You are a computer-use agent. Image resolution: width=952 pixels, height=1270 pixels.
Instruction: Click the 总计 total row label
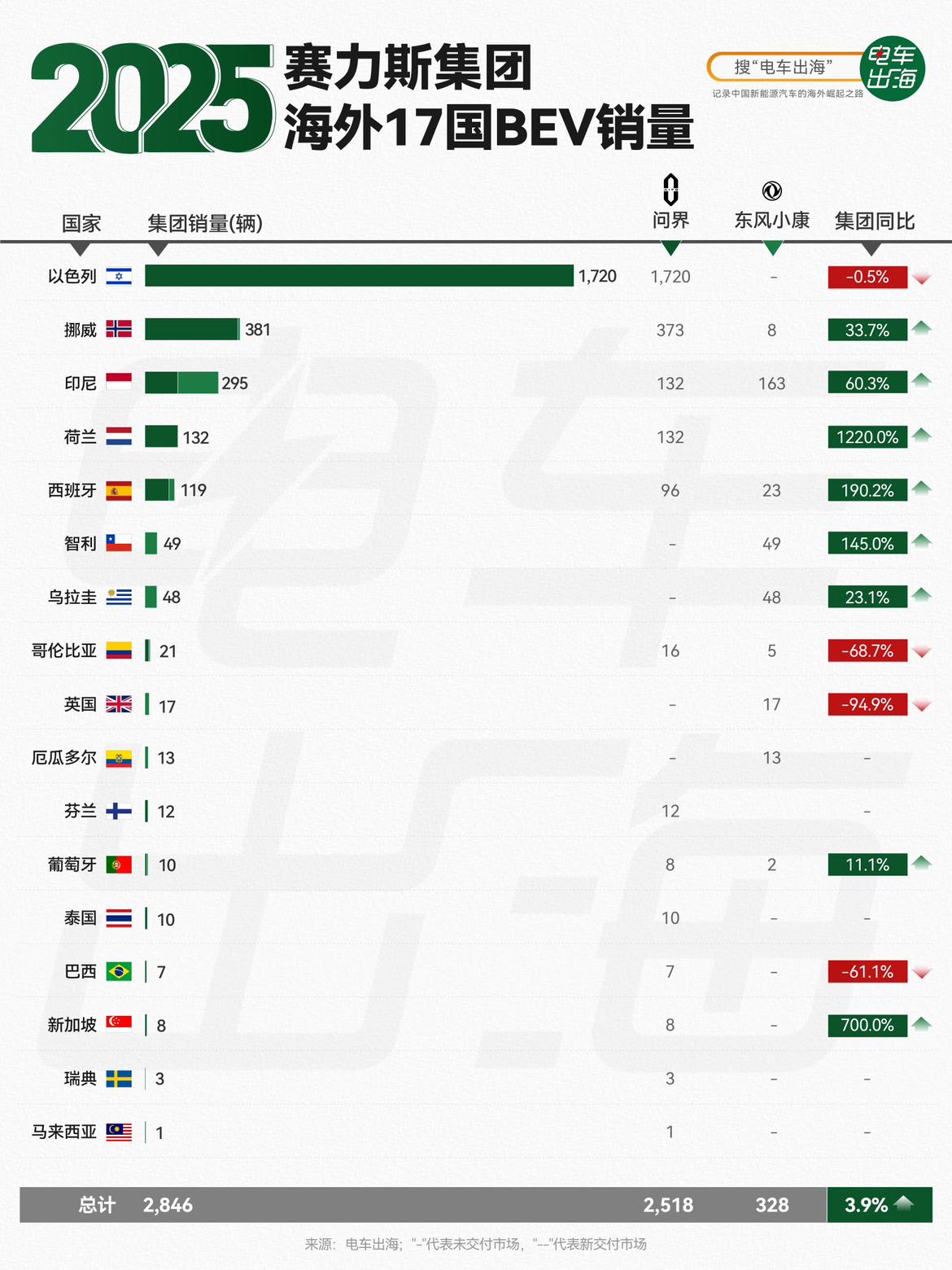pyautogui.click(x=97, y=1205)
